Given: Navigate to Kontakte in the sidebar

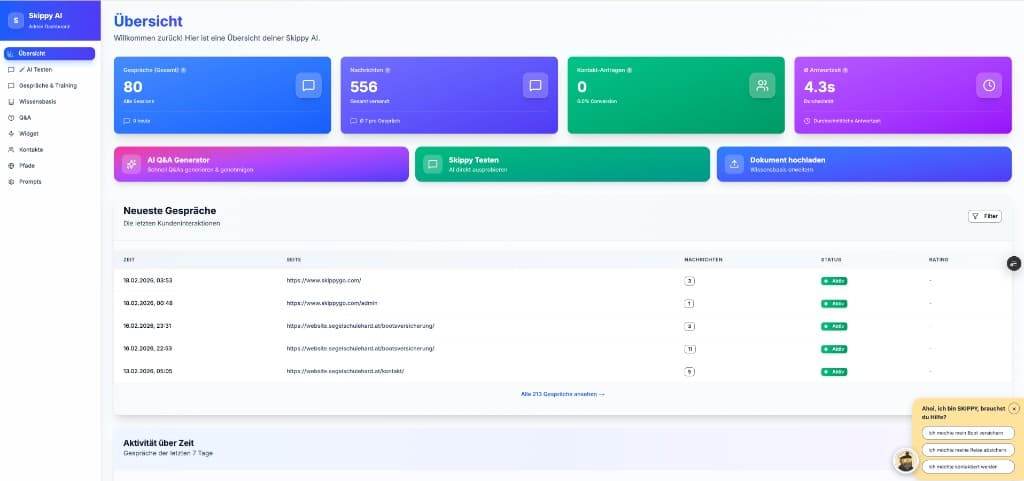Looking at the screenshot, I should (x=31, y=150).
